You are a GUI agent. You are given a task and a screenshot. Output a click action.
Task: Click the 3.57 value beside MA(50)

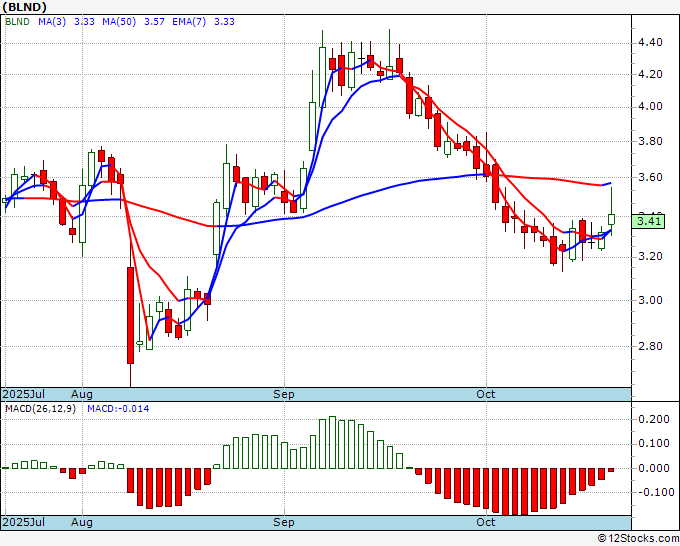154,21
